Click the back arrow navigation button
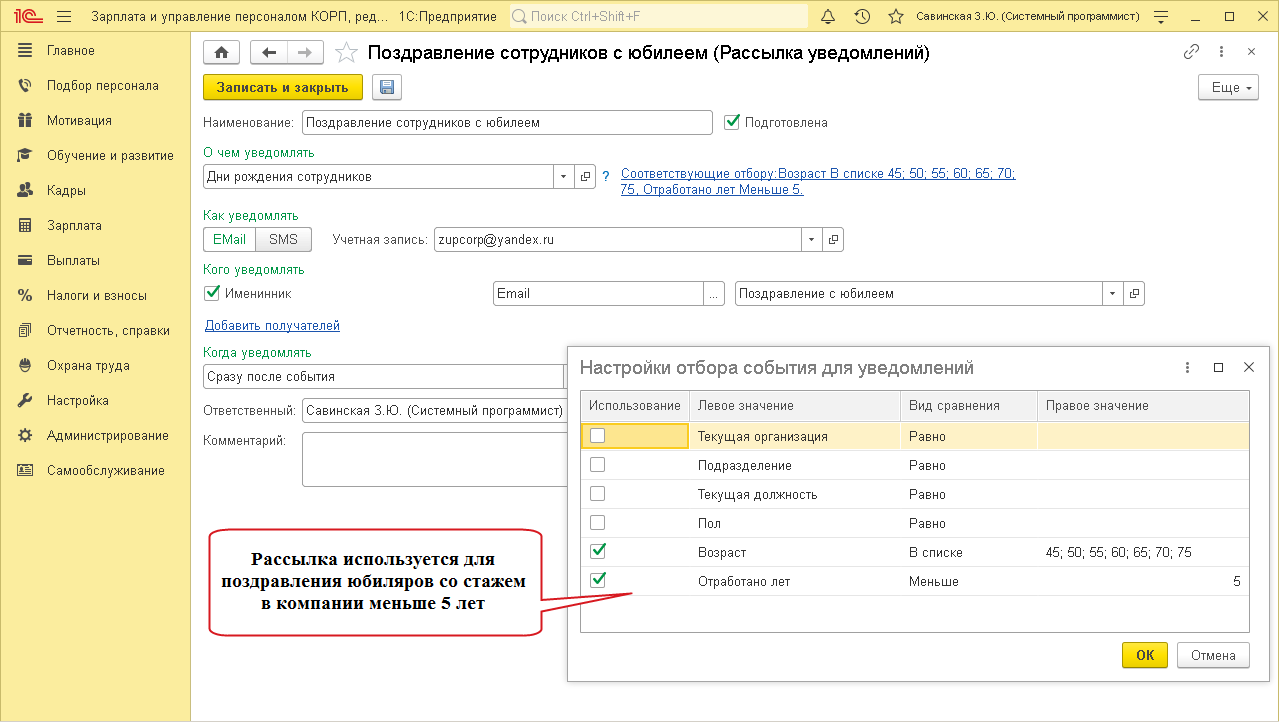This screenshot has height=722, width=1279. pos(268,53)
